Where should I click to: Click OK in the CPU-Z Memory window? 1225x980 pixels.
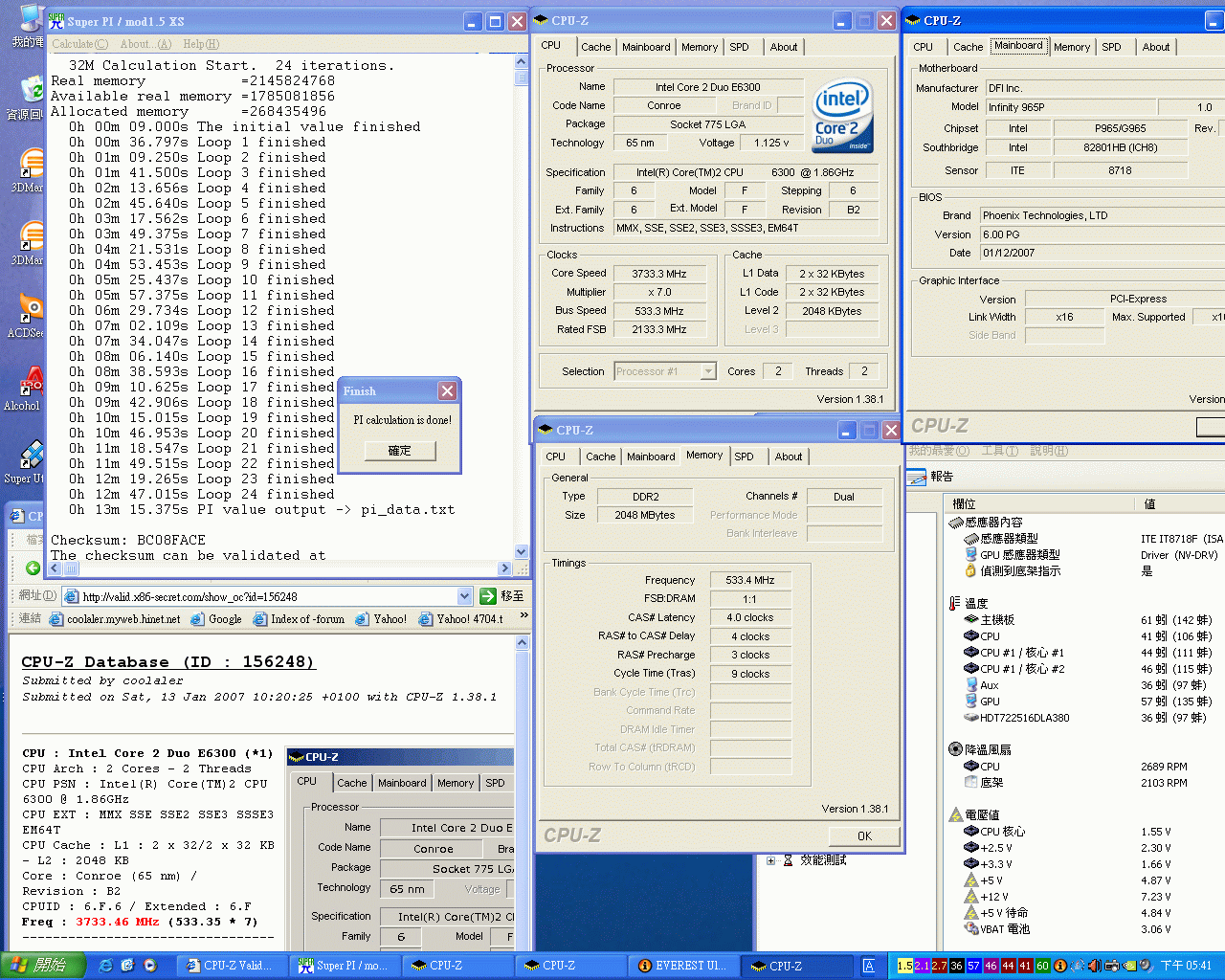pyautogui.click(x=864, y=835)
